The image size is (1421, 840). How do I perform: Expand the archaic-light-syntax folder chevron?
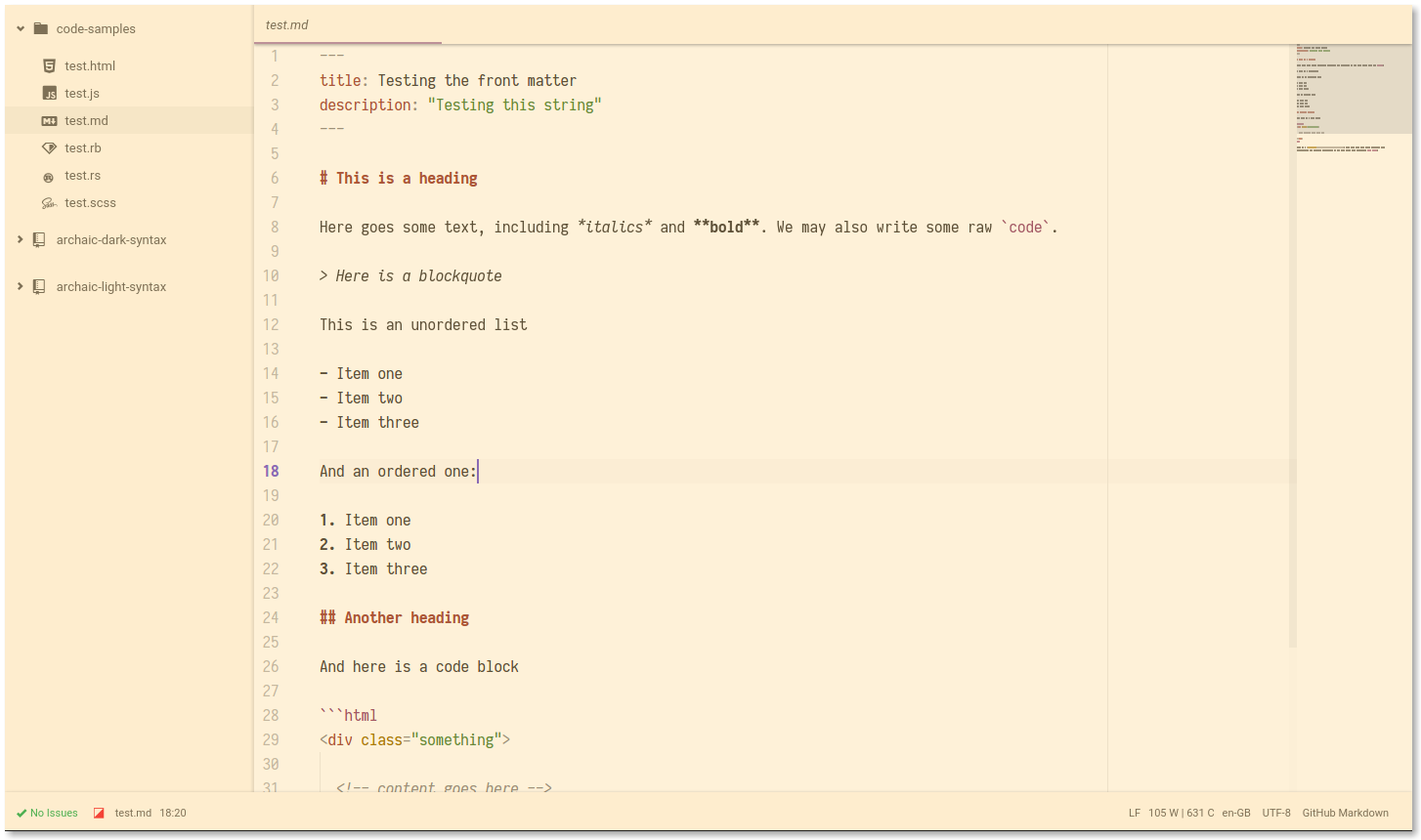tap(21, 286)
